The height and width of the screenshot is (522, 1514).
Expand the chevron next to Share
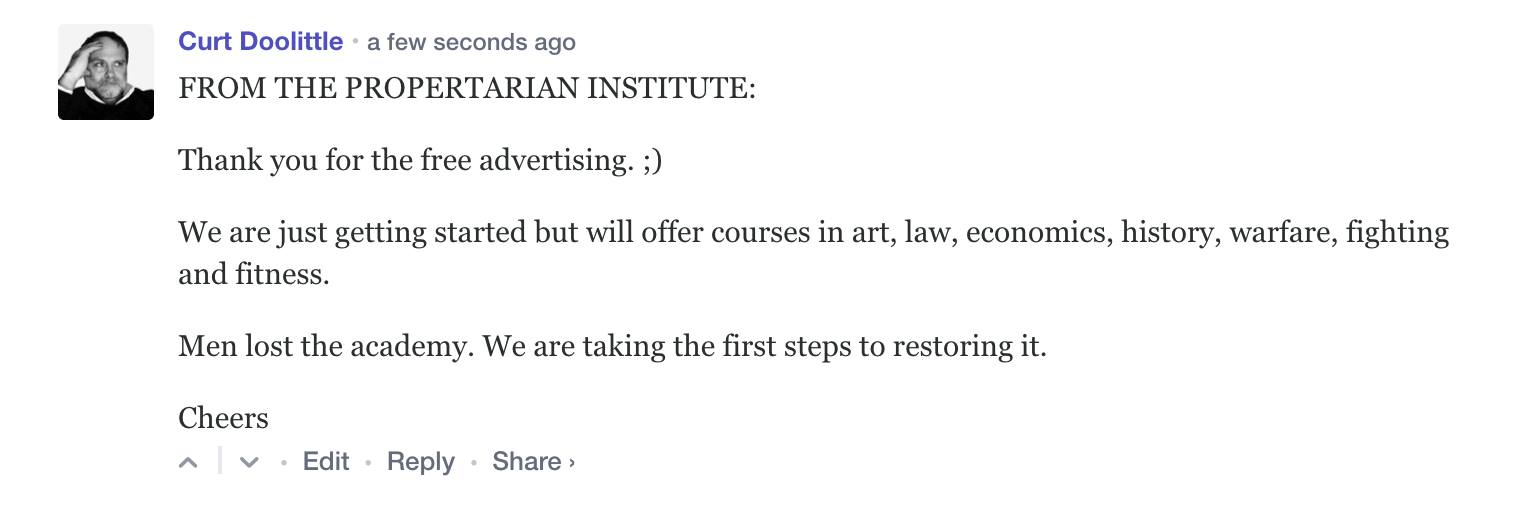(572, 462)
